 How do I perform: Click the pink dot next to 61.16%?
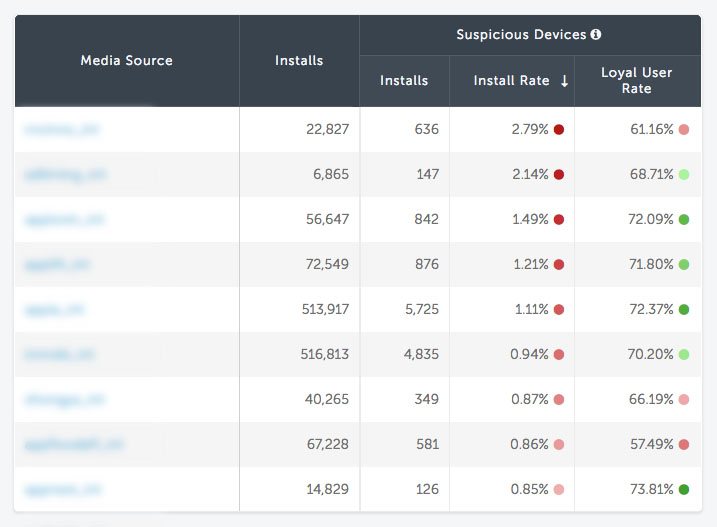click(684, 129)
